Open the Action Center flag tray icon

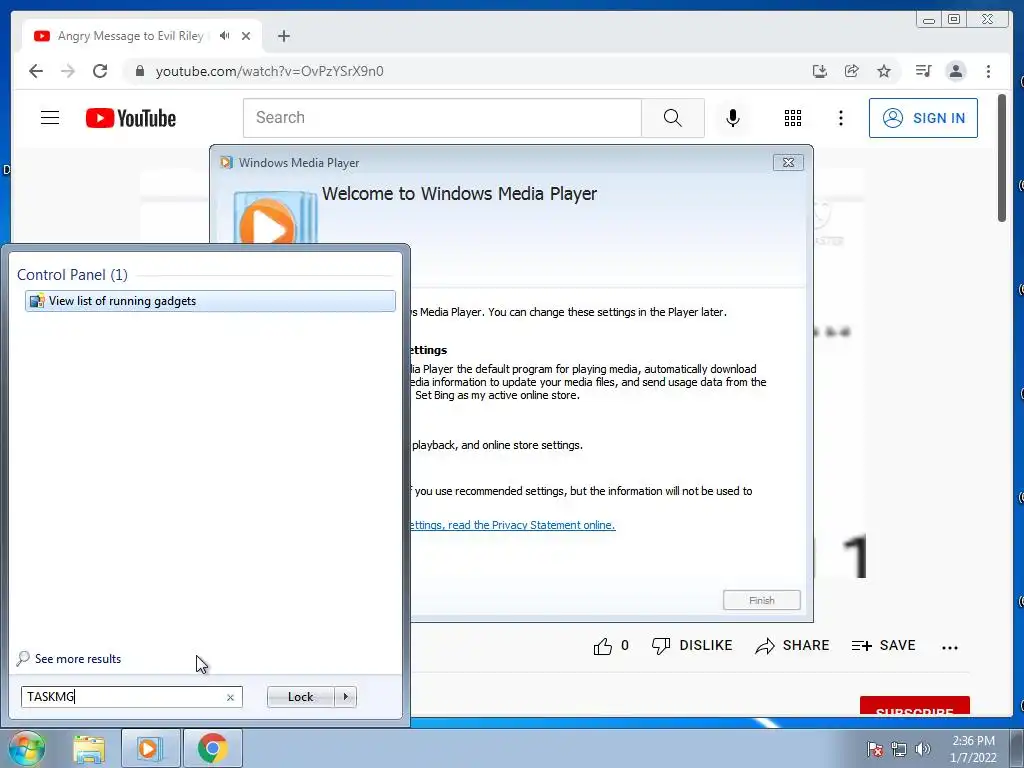point(874,749)
